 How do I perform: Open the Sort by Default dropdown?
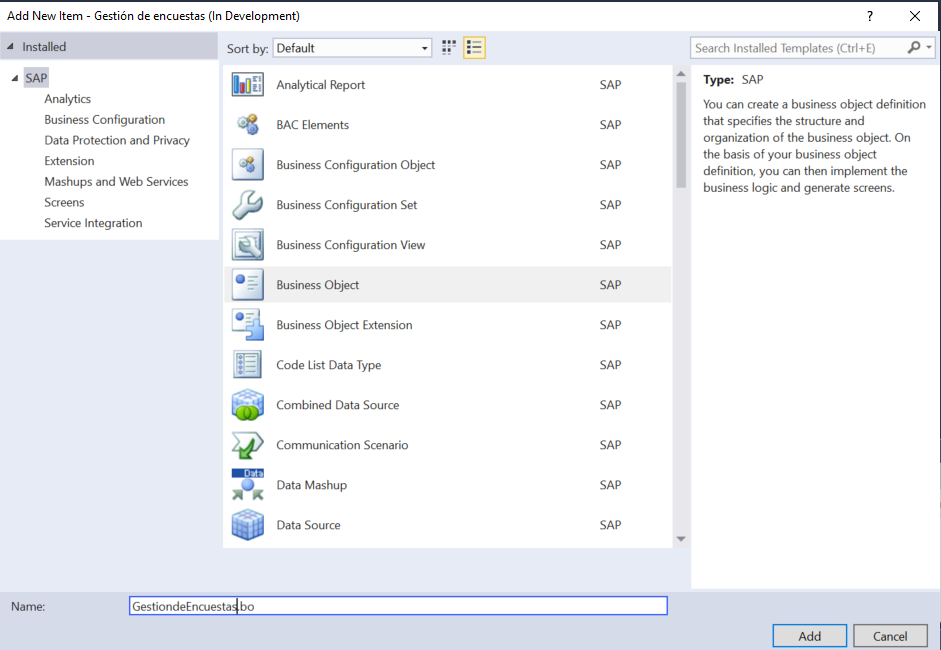352,48
